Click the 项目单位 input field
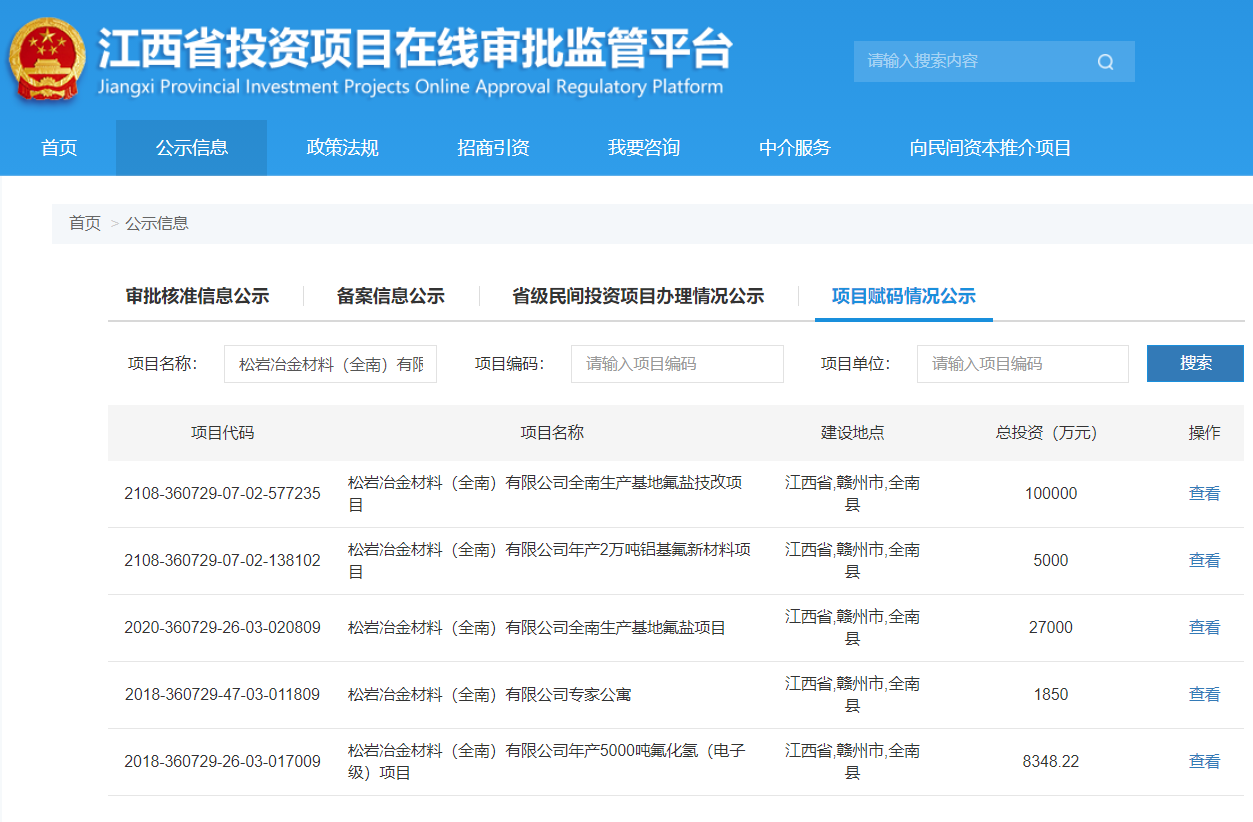1253x822 pixels. pos(1022,364)
